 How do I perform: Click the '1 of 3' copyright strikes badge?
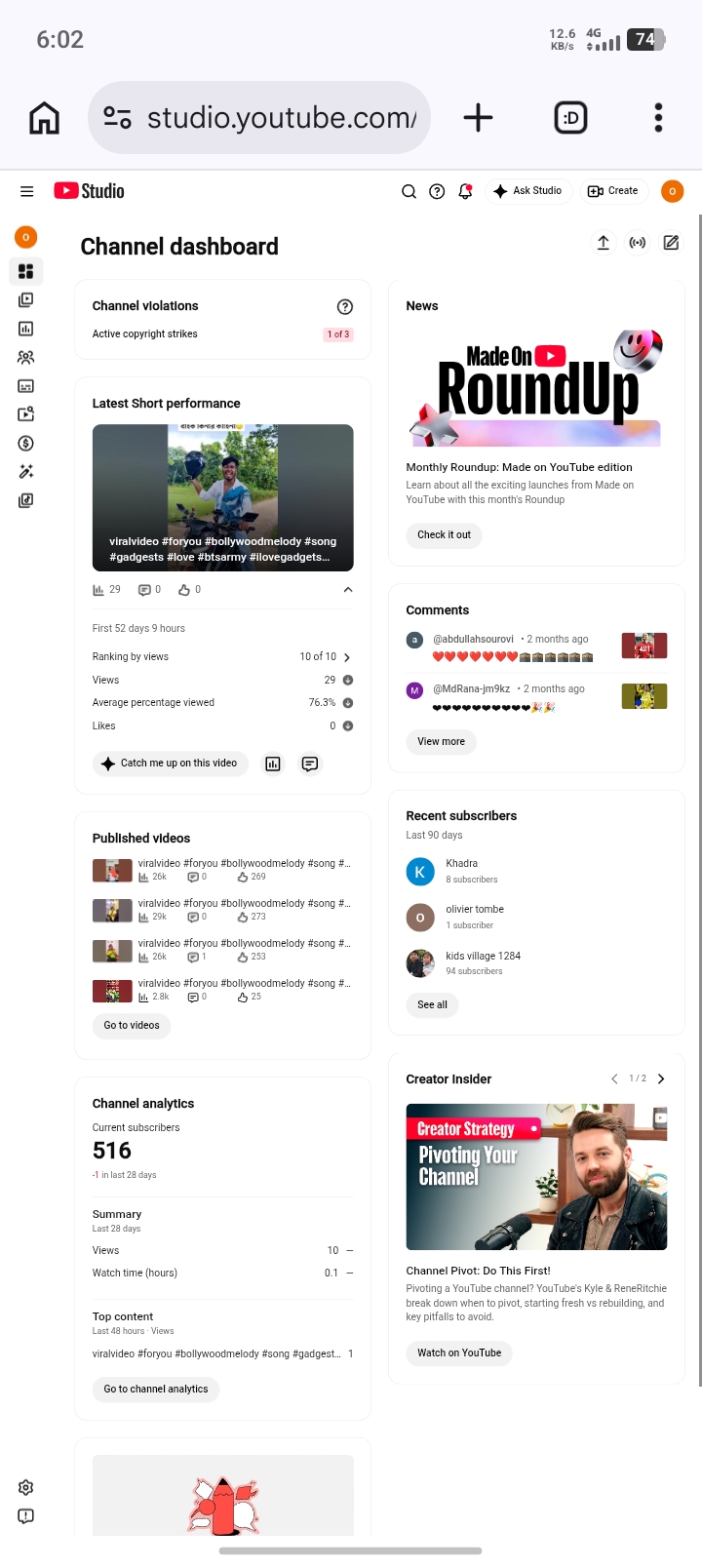point(338,334)
